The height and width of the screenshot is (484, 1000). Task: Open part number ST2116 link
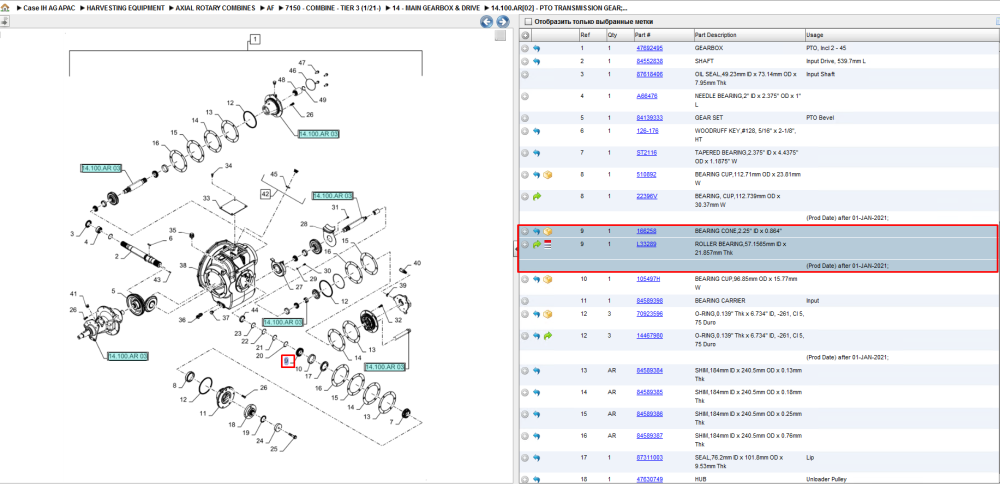click(x=647, y=153)
